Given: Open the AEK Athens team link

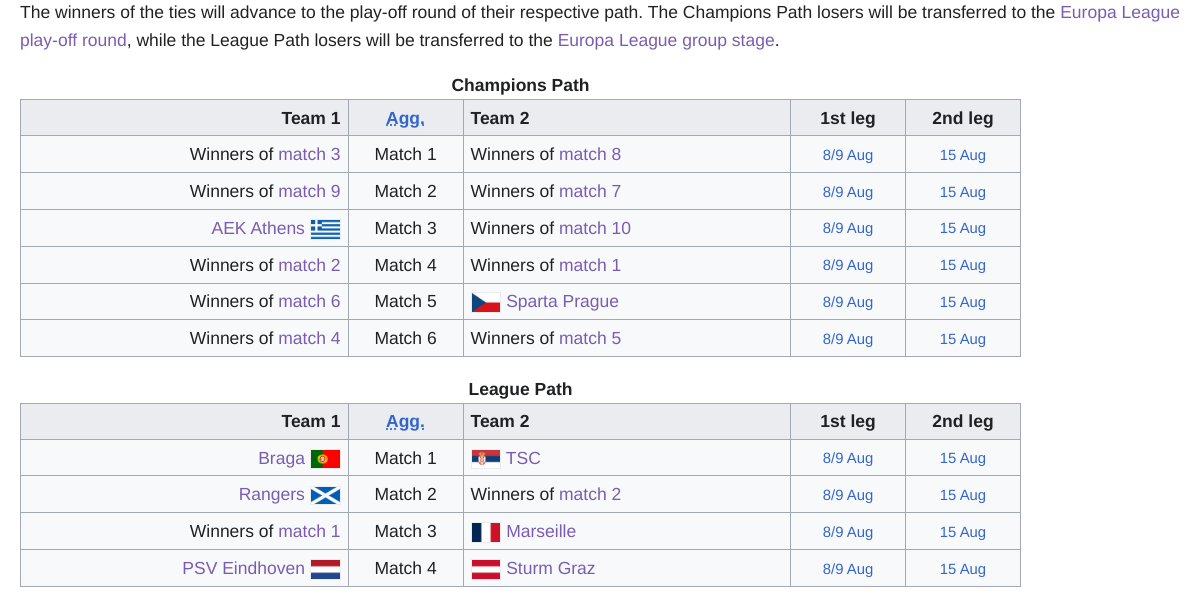Looking at the screenshot, I should (x=258, y=228).
